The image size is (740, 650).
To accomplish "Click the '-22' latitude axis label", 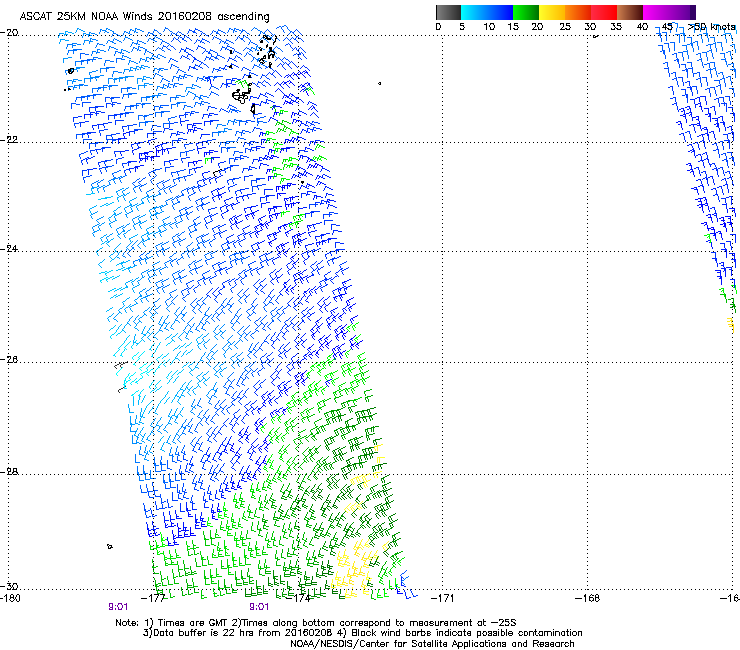I will [x=9, y=140].
